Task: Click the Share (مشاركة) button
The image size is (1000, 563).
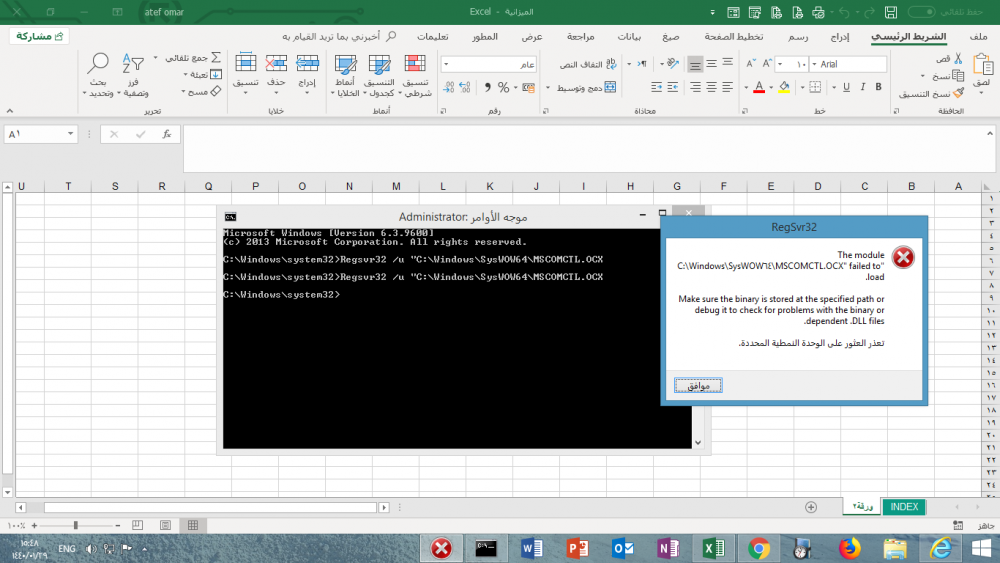Action: [39, 36]
